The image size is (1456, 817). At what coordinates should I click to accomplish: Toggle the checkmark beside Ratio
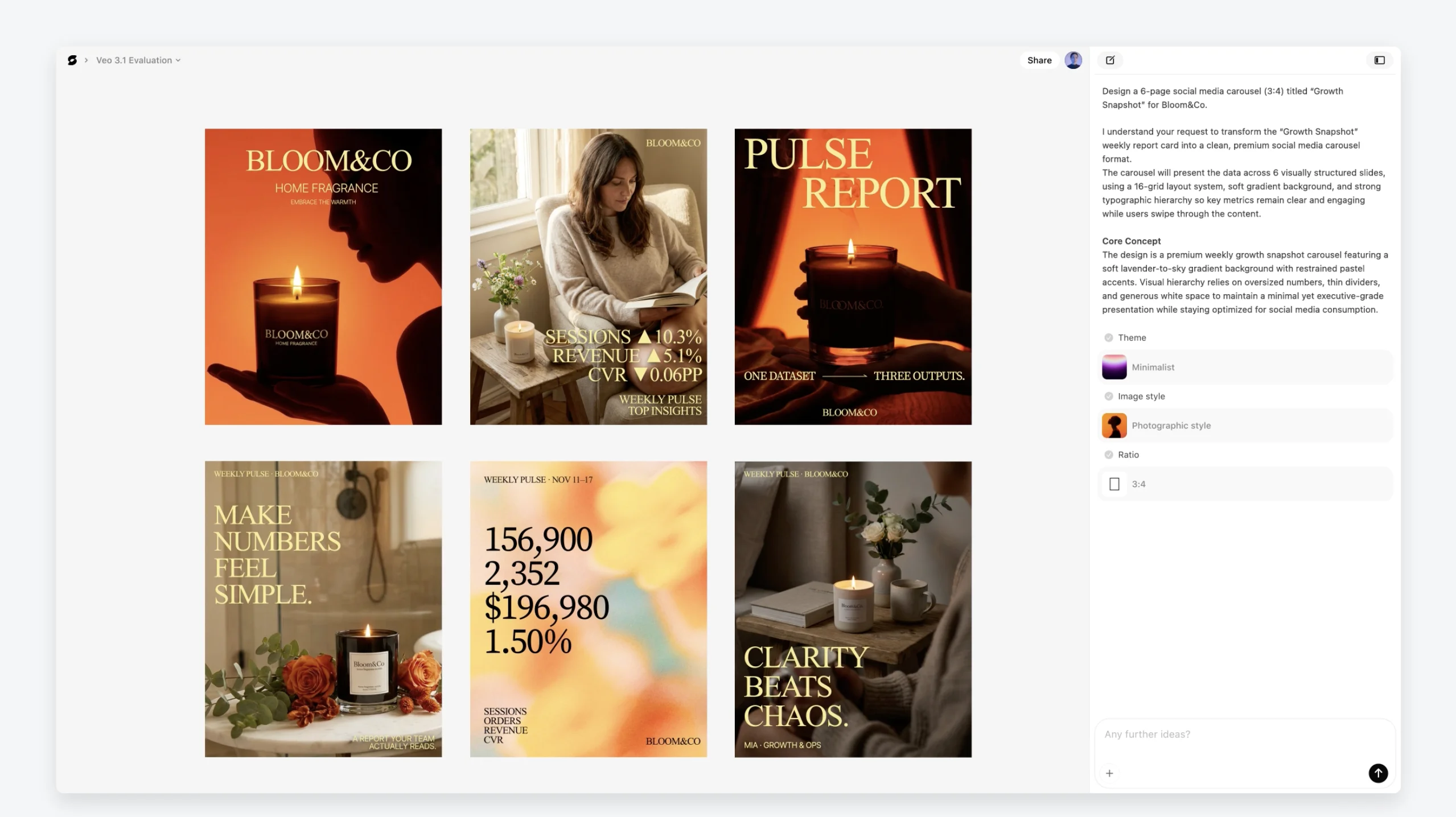point(1108,454)
